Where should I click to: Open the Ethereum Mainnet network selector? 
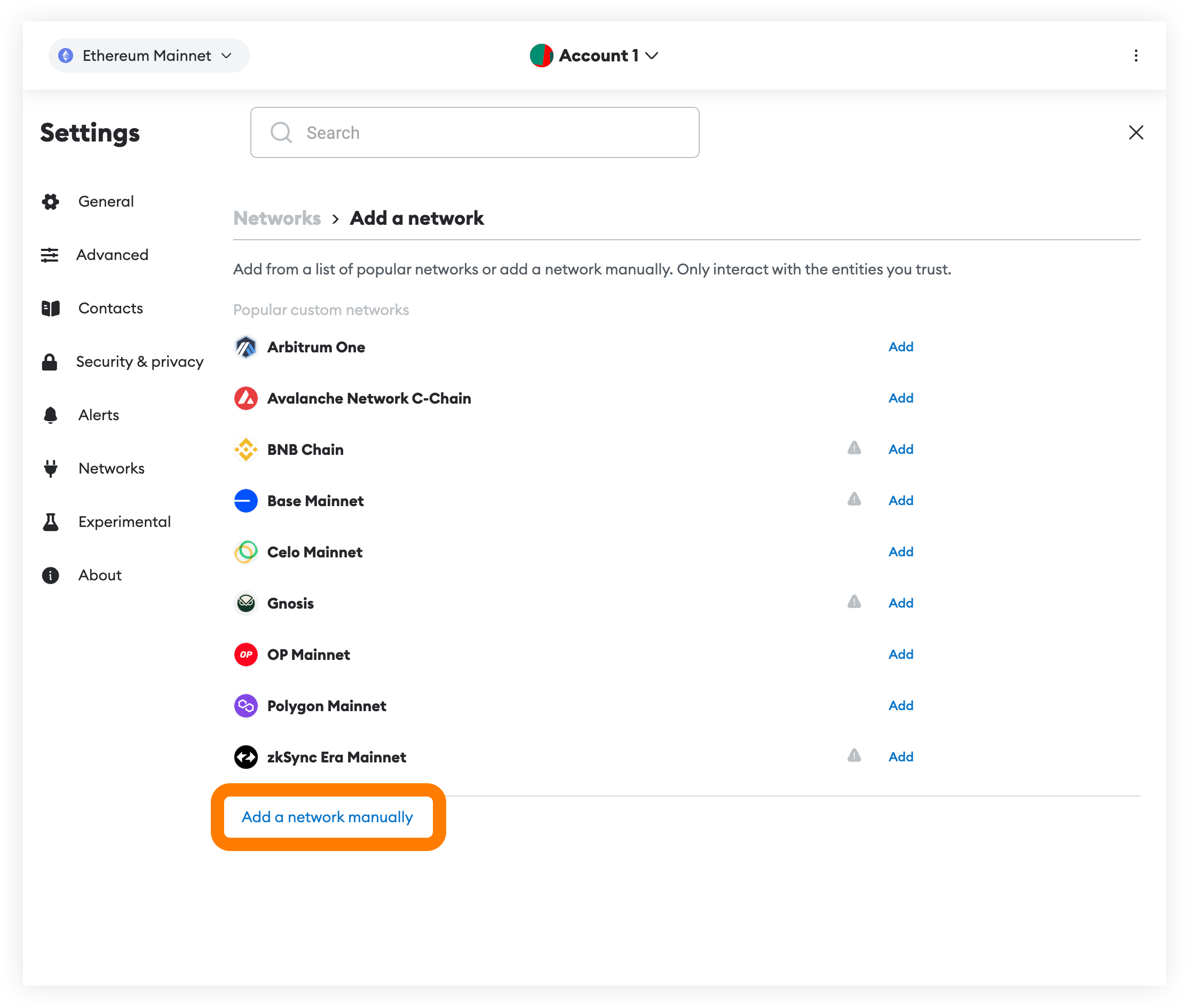(148, 56)
